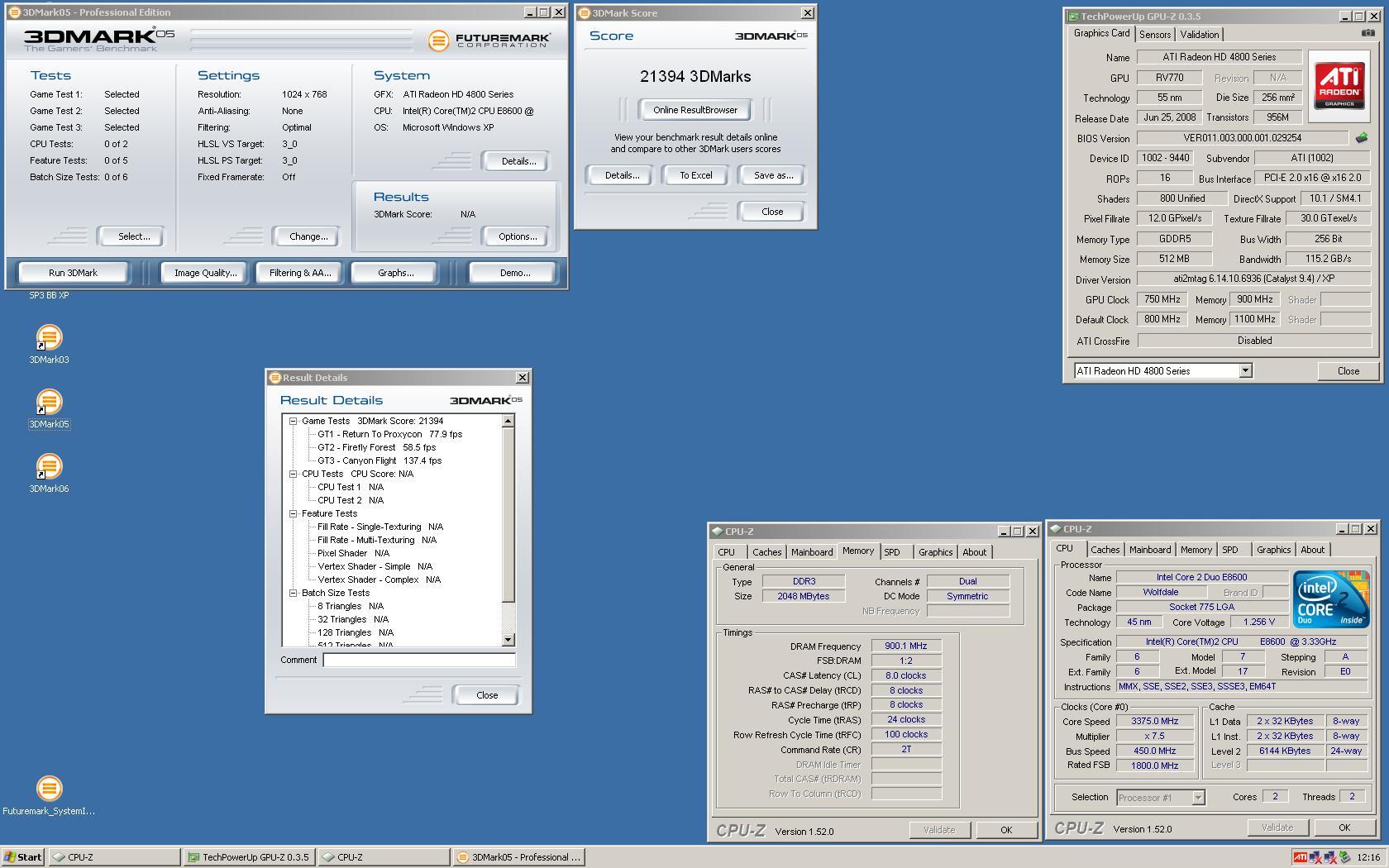Select GT2 - Firefly Forest row
1389x868 pixels.
(x=376, y=447)
